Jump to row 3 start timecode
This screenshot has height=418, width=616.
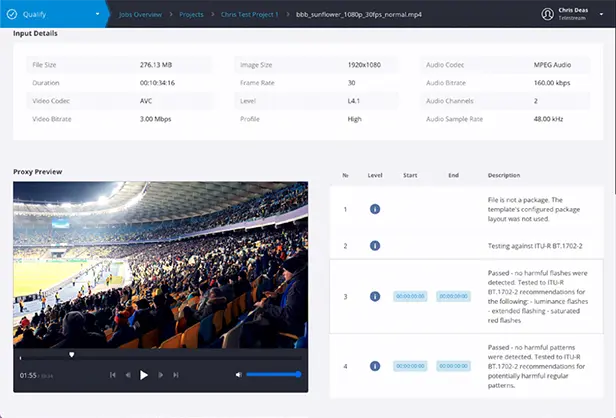point(410,296)
